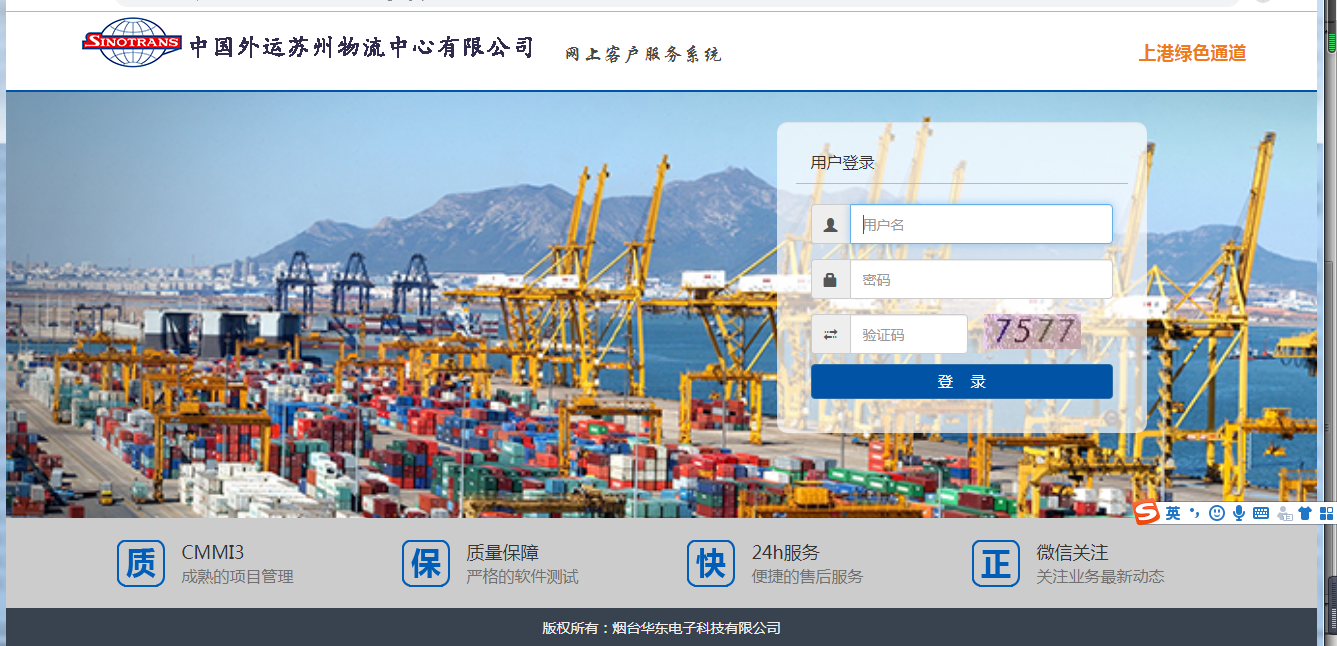
Task: Click the 快 fast service badge icon
Action: (x=711, y=564)
